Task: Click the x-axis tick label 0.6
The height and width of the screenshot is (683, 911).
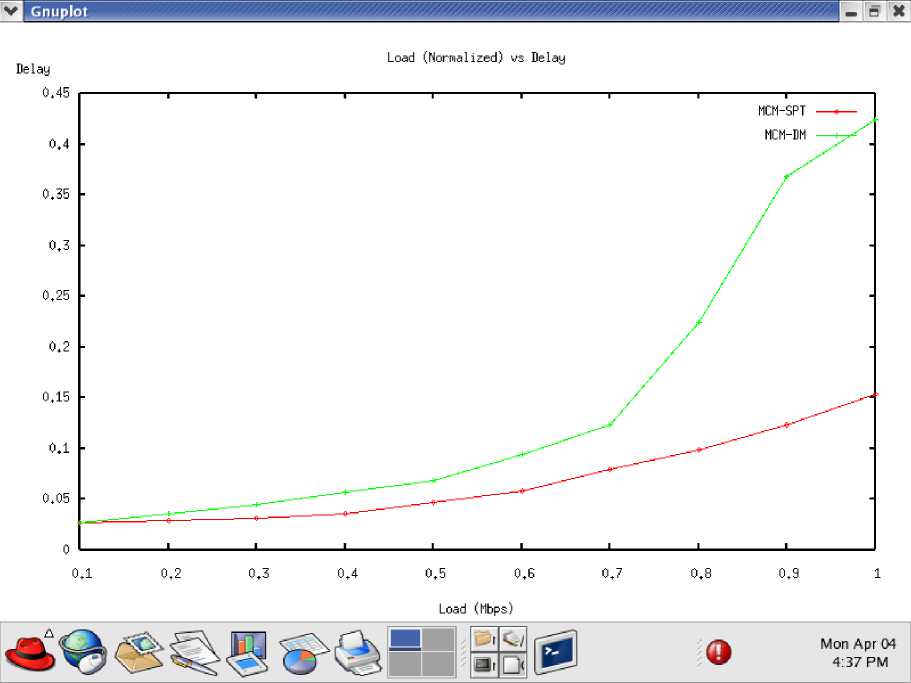Action: [x=523, y=573]
